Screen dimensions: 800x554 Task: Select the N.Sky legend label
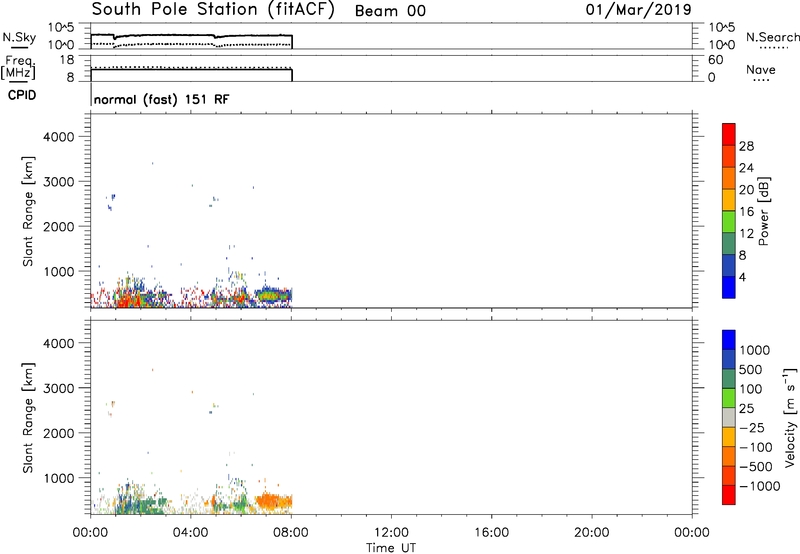pyautogui.click(x=19, y=37)
